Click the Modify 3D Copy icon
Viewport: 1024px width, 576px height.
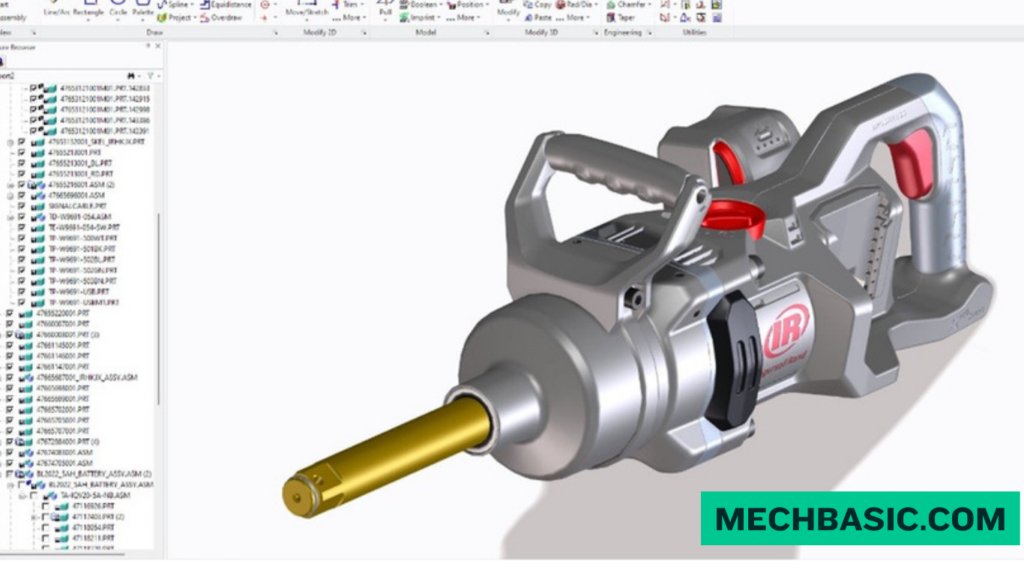[528, 4]
